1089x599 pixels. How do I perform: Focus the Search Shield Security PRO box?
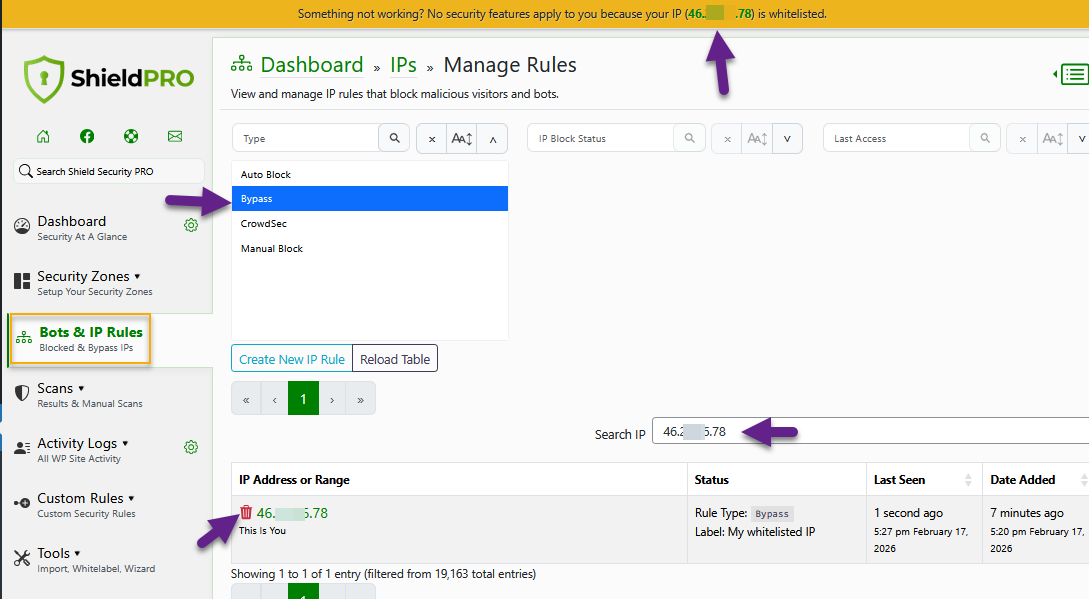109,171
